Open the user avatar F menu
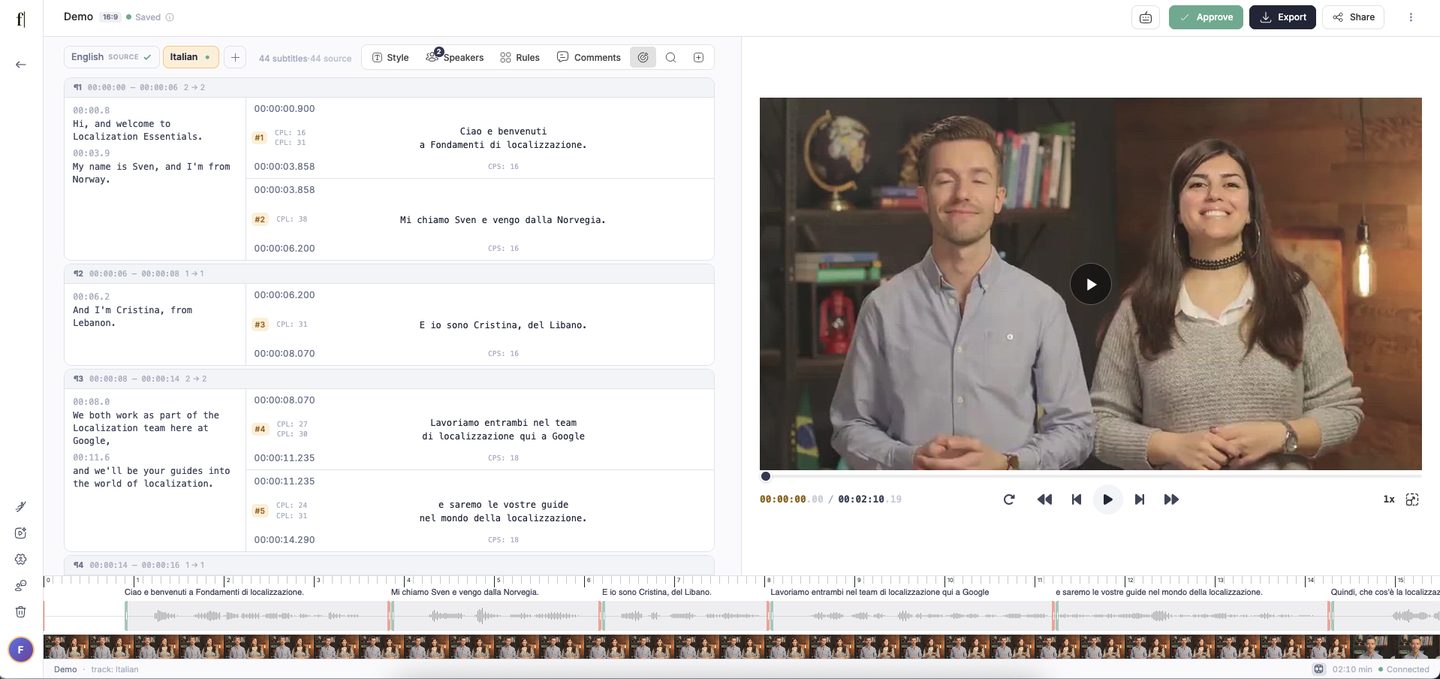The image size is (1440, 679). (21, 650)
